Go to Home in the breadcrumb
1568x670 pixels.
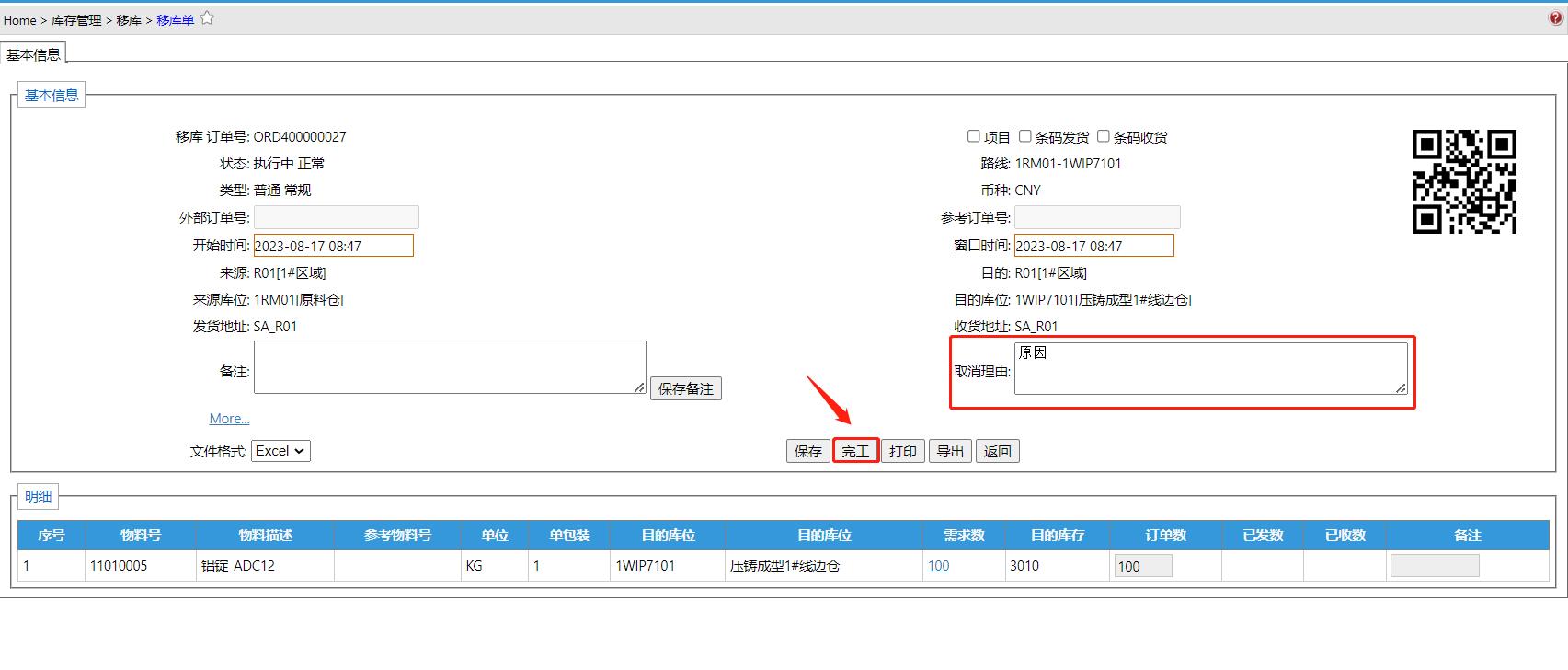19,20
